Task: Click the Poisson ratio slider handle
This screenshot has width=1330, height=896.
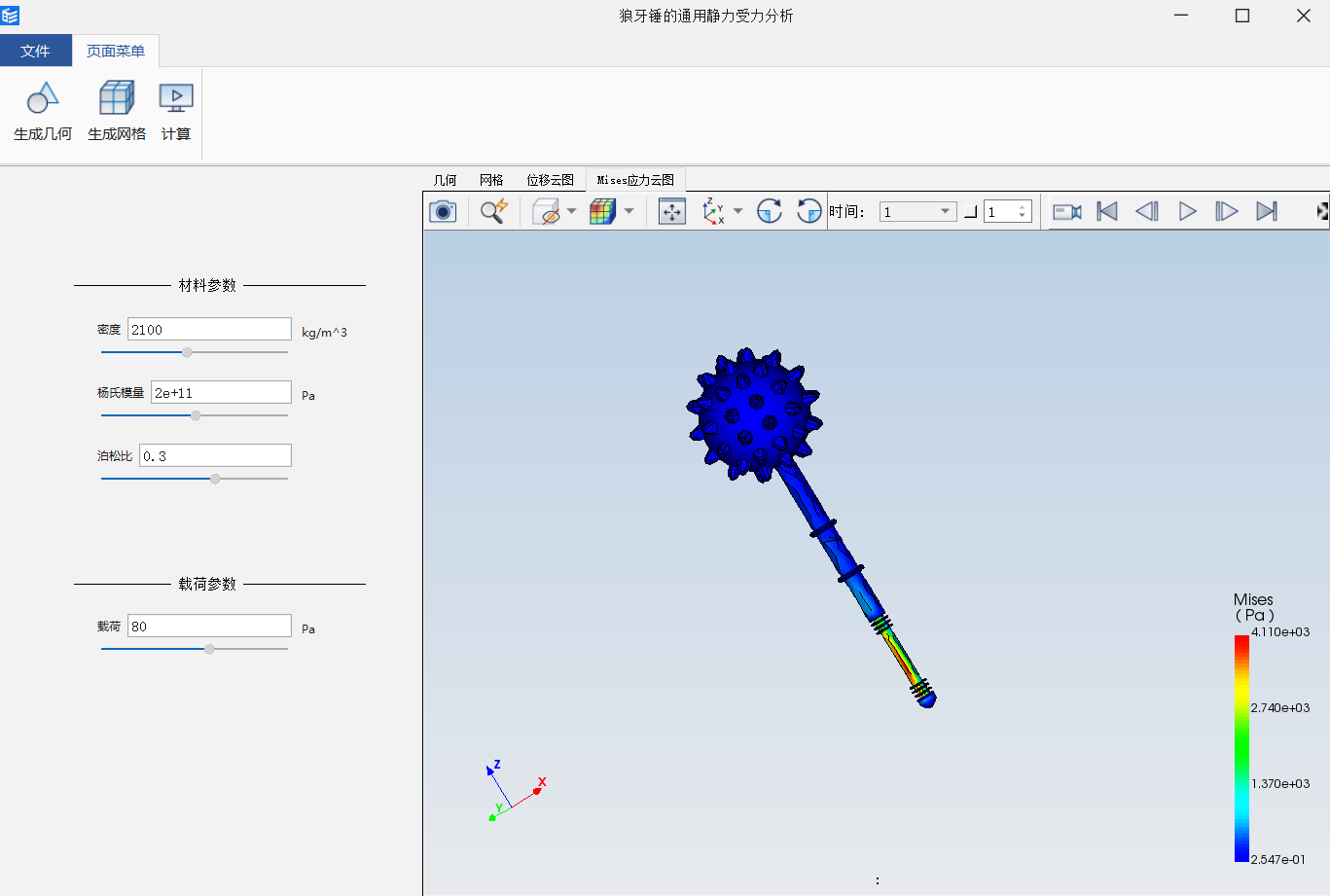Action: tap(215, 479)
